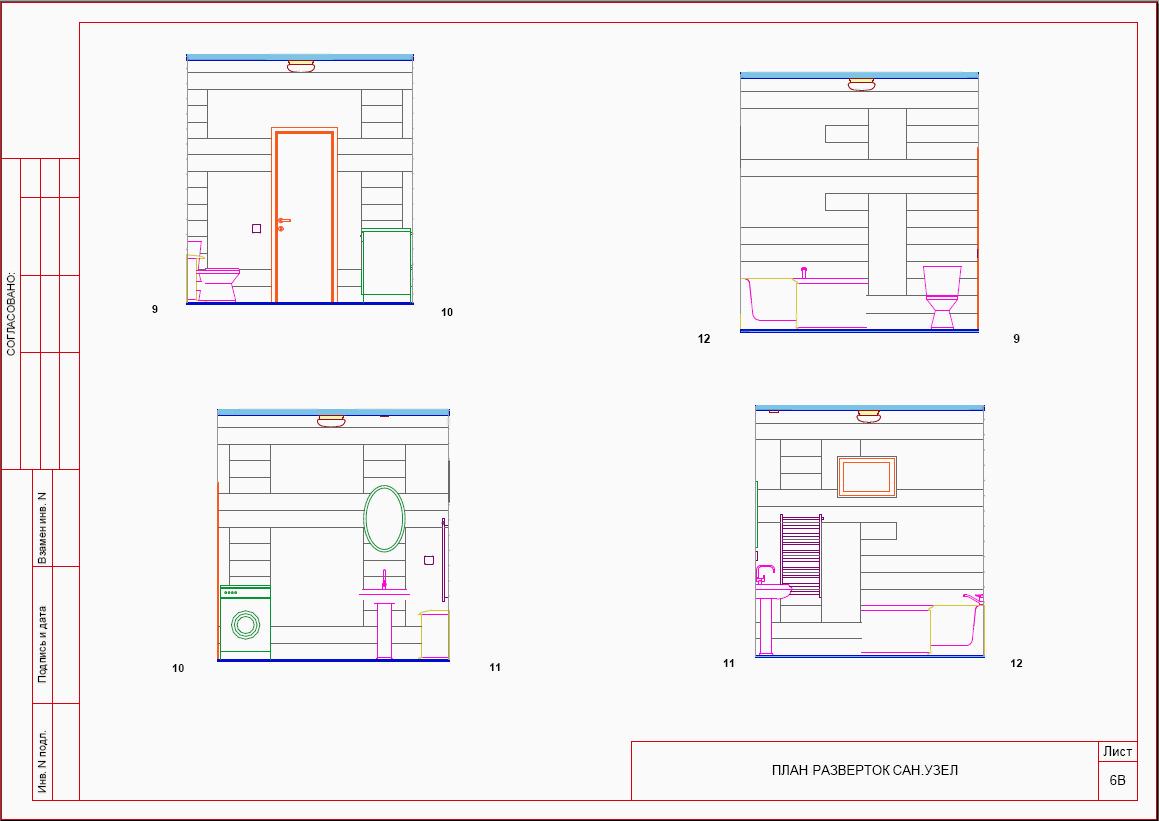Click the sheet number 6В
1159x821 pixels.
pyautogui.click(x=1118, y=780)
